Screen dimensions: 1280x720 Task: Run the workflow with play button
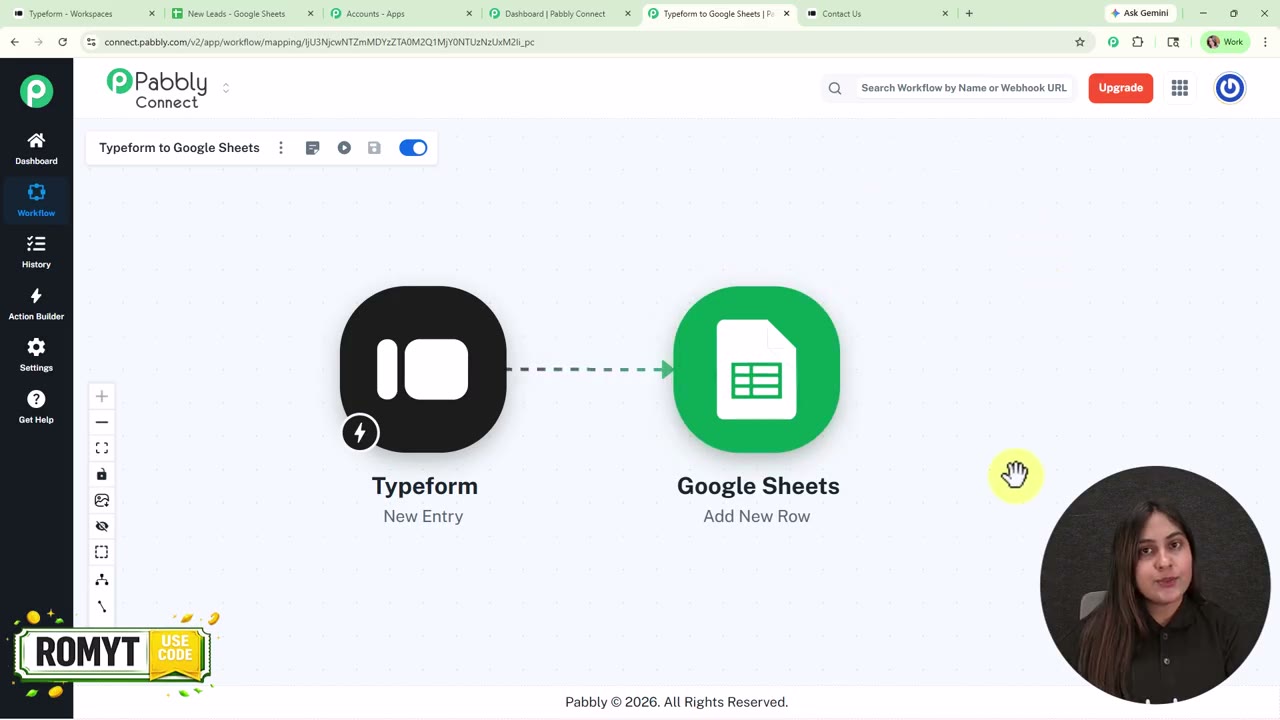coord(344,148)
